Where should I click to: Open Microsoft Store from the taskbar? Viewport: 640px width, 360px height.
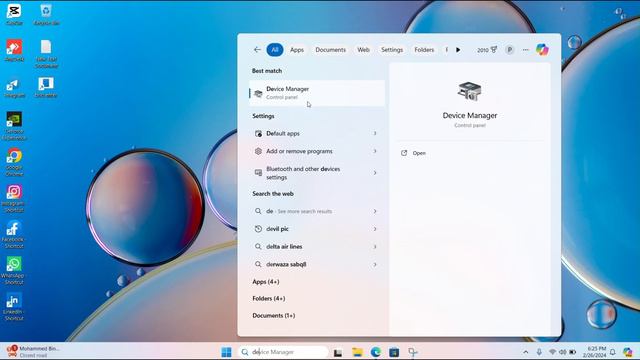coord(394,352)
